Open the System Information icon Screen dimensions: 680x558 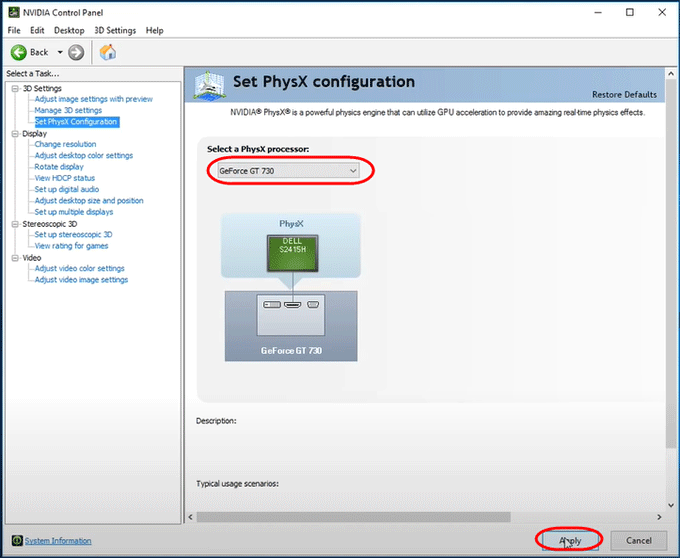click(x=16, y=541)
